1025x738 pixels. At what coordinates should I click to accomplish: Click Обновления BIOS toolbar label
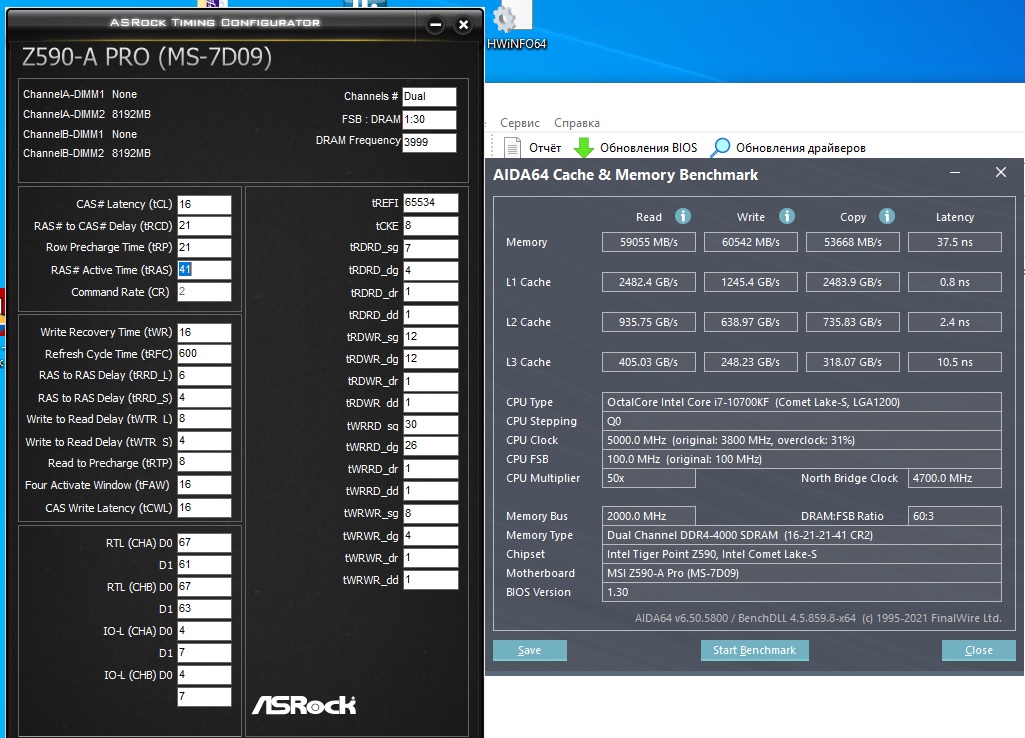coord(648,148)
